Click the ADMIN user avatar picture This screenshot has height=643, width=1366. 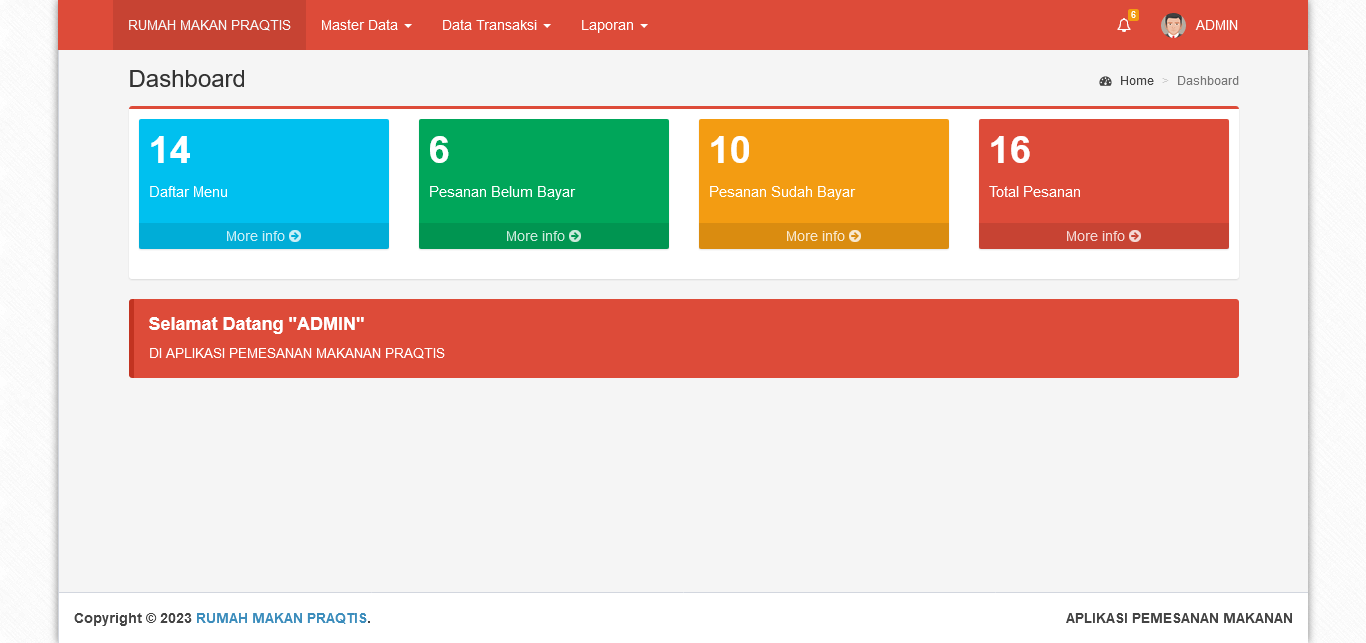pos(1173,25)
